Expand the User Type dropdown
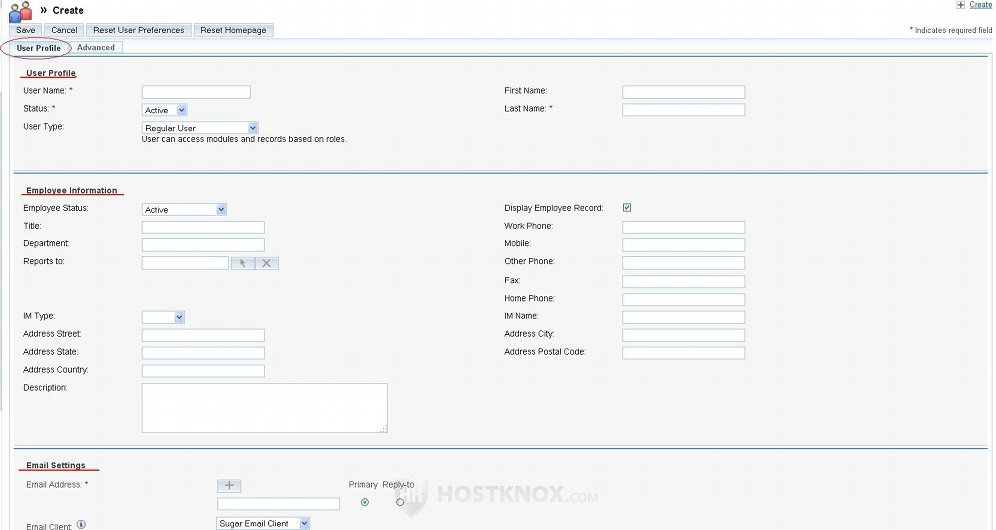The height and width of the screenshot is (530, 996). (x=200, y=128)
